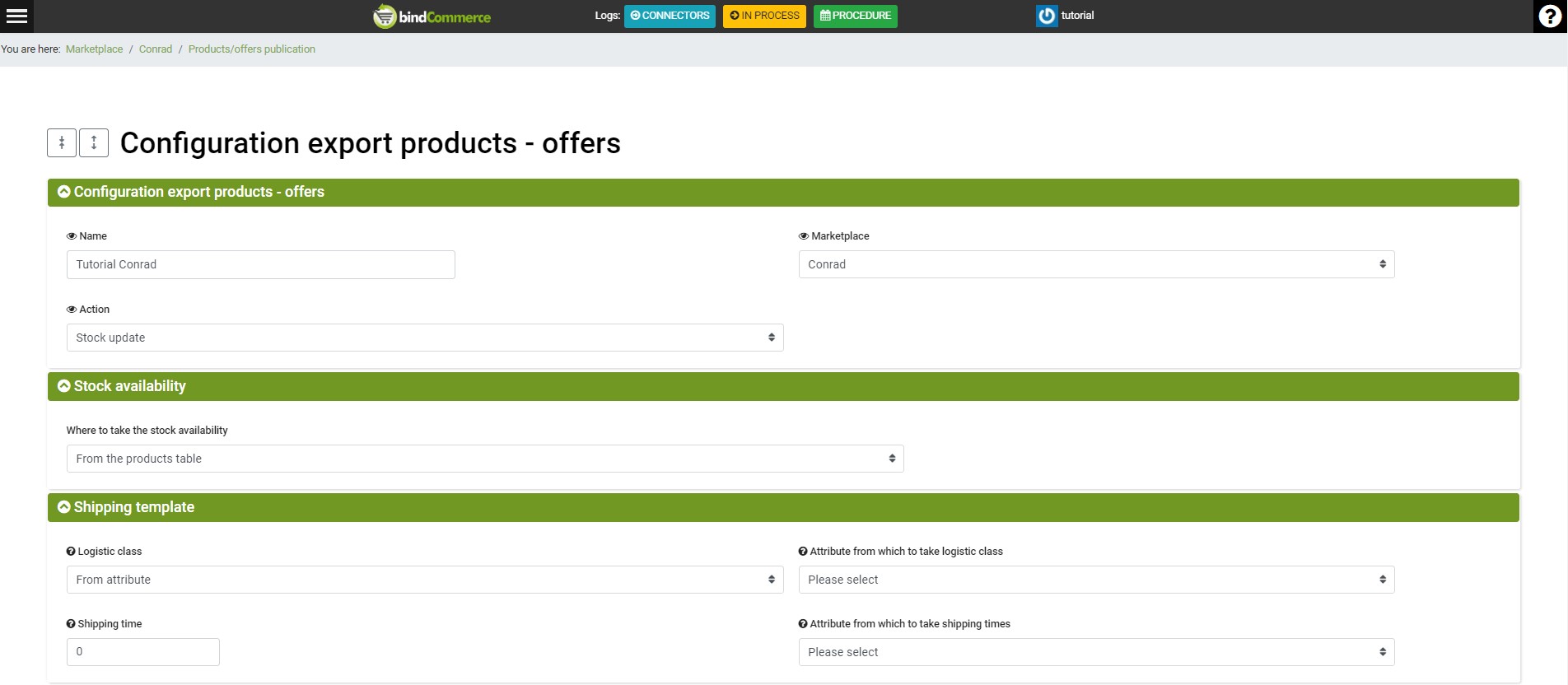Collapse the Shipping template panel

tap(64, 507)
